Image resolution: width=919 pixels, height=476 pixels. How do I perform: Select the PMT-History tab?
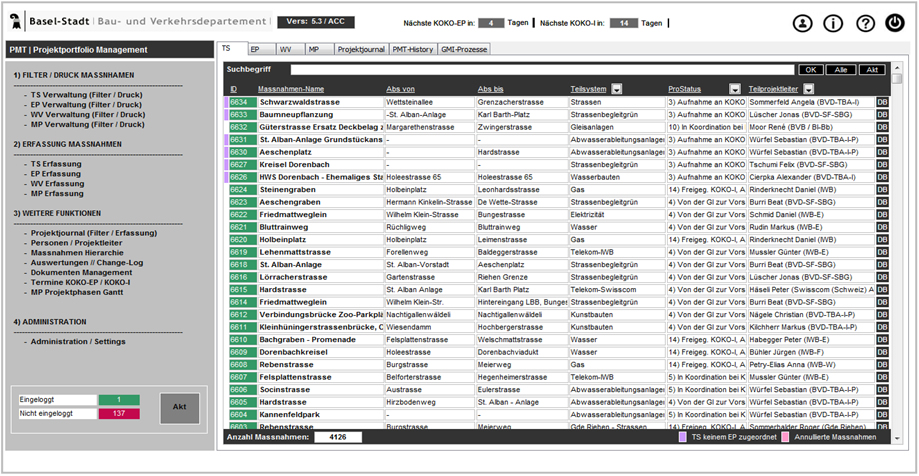pos(413,48)
